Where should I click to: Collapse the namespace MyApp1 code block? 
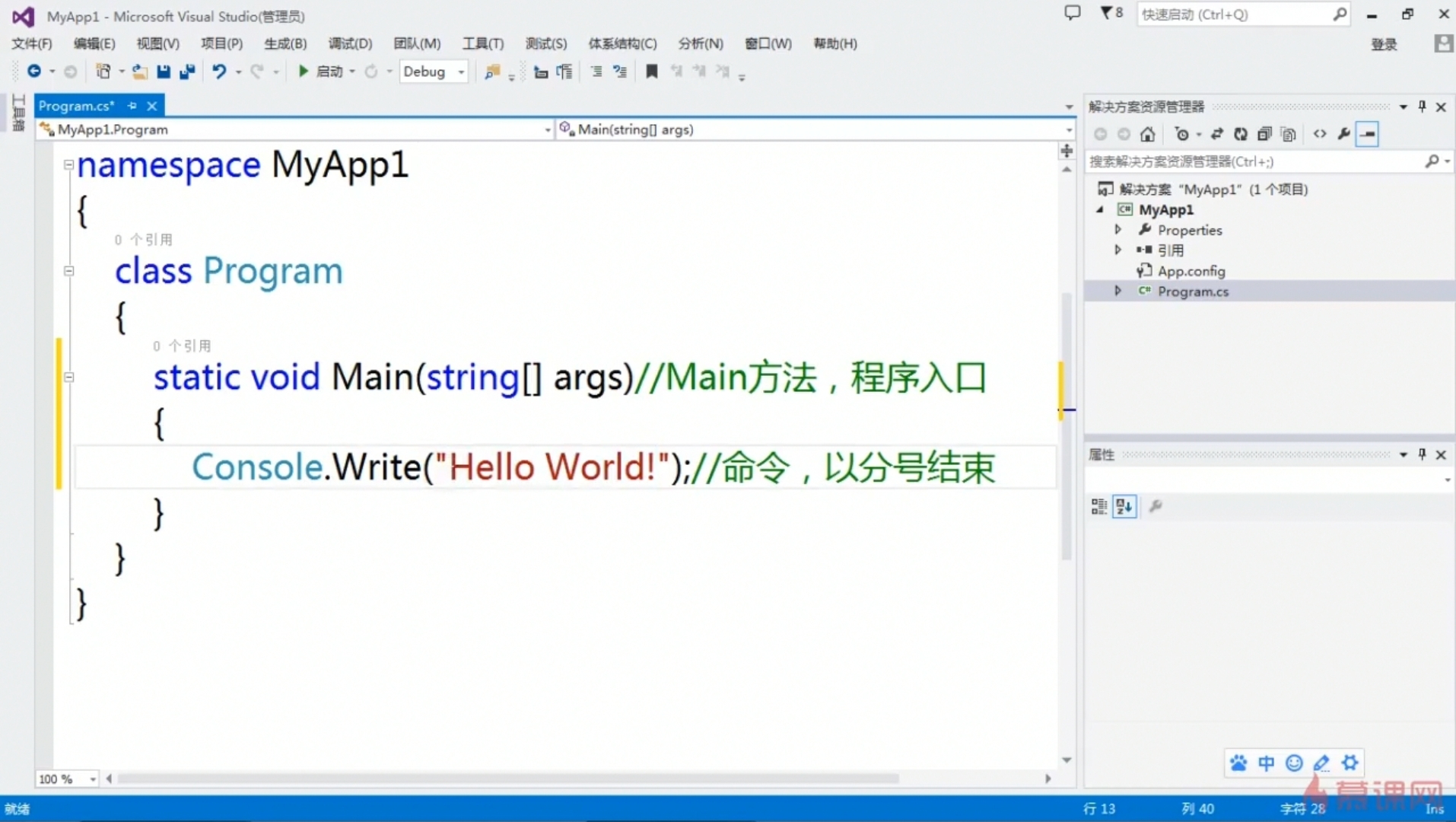click(68, 164)
